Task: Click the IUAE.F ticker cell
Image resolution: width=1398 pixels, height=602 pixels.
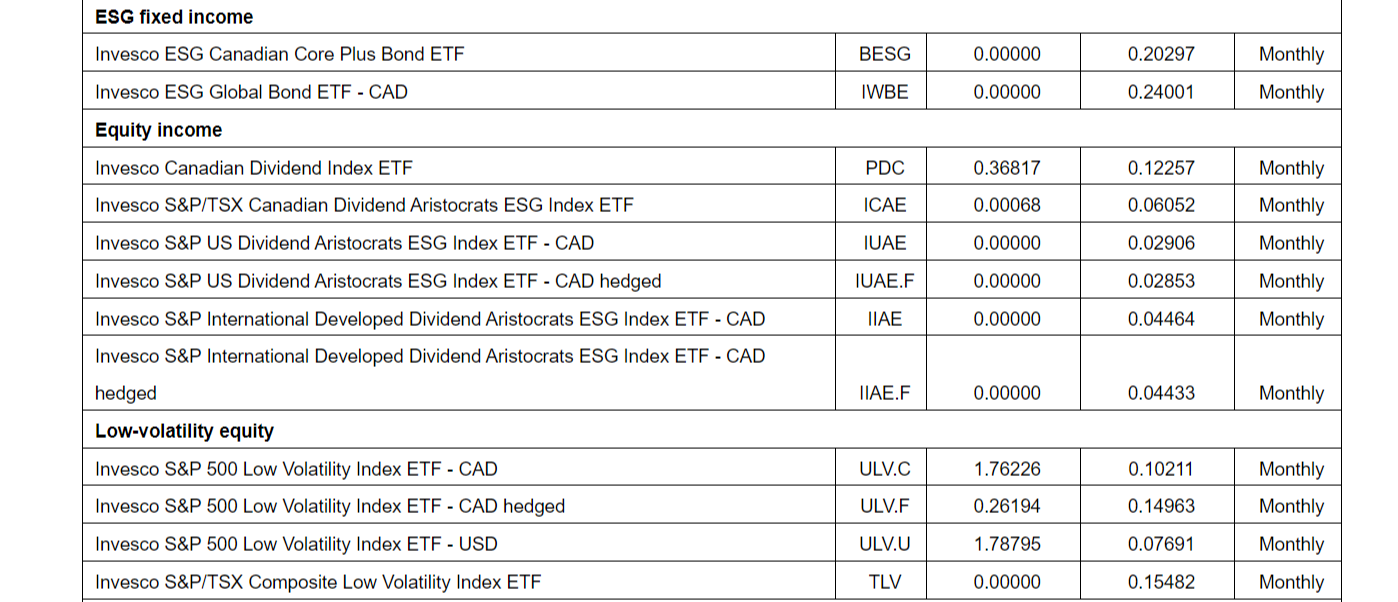Action: 884,281
